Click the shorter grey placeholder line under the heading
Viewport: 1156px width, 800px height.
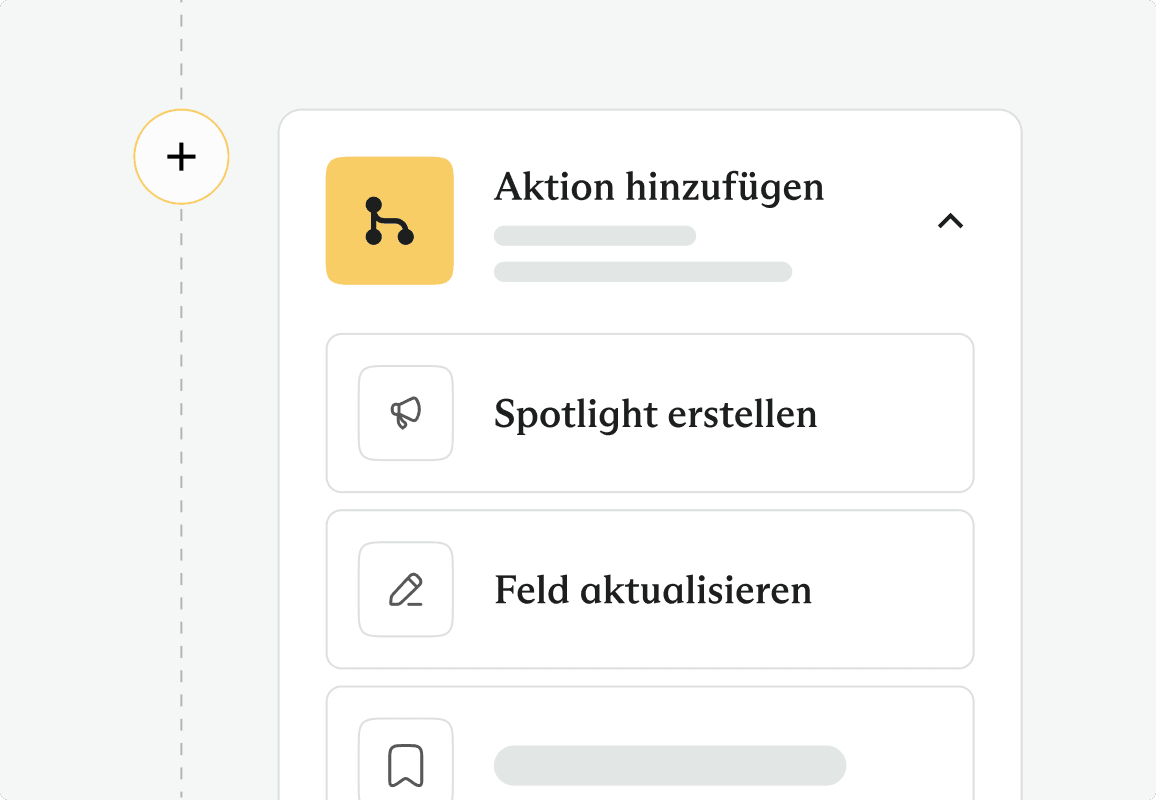[x=595, y=236]
